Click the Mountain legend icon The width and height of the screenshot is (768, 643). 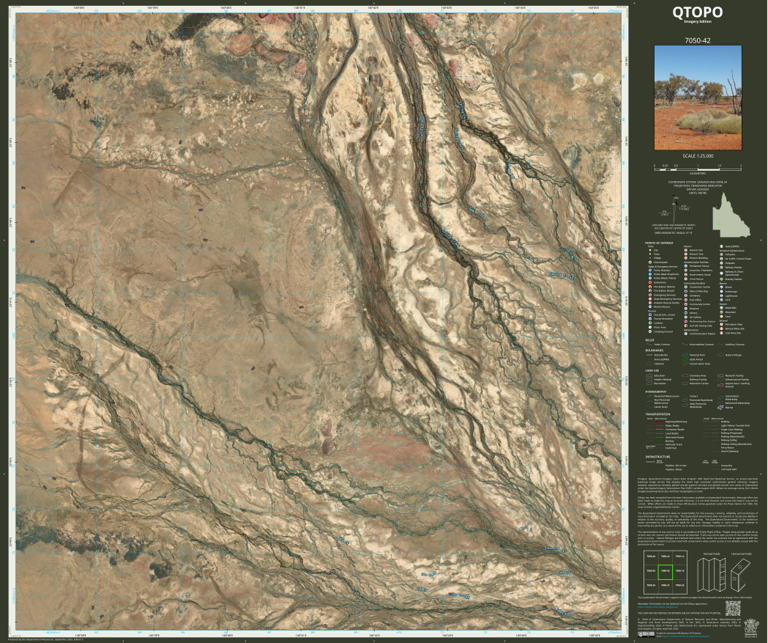click(x=721, y=312)
